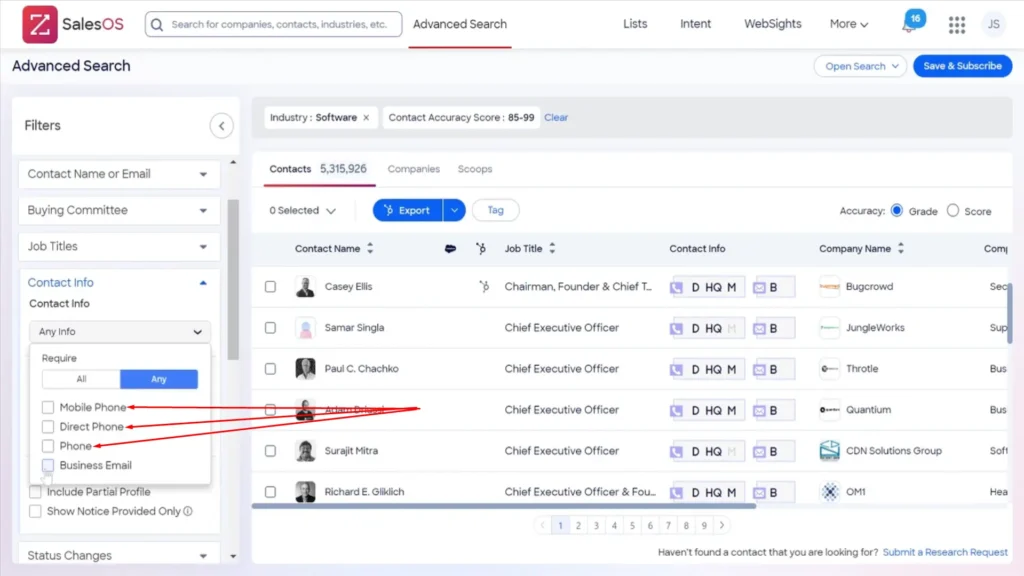Sort by Job Title column arrows
1024x576 pixels.
coord(552,248)
